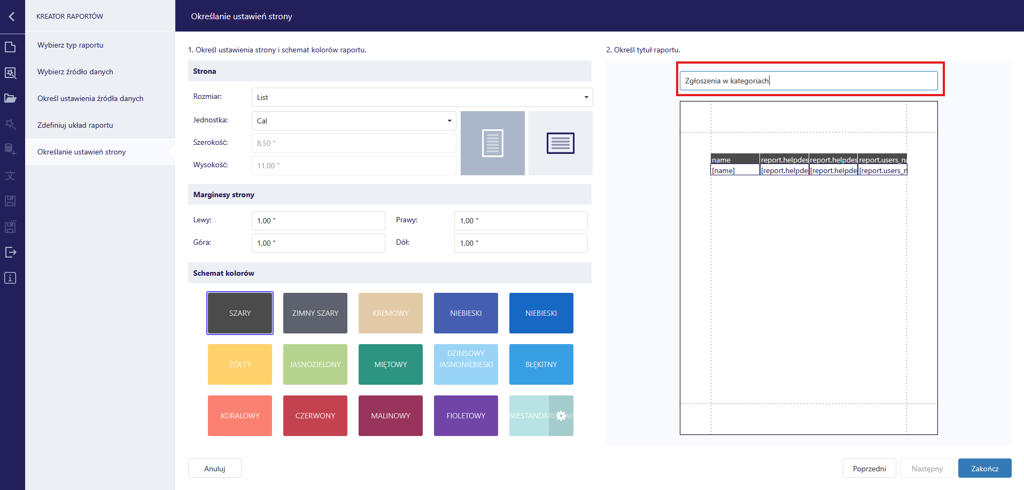The height and width of the screenshot is (490, 1024).
Task: Choose the Malinowy color scheme
Action: [x=390, y=415]
